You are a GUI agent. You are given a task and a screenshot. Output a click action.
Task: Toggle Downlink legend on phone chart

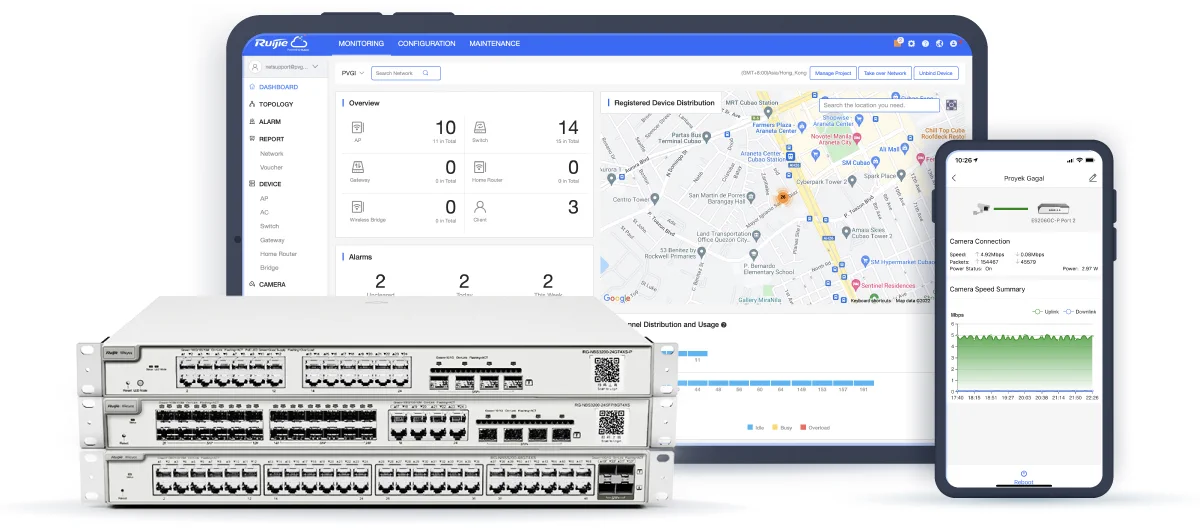pyautogui.click(x=1080, y=311)
